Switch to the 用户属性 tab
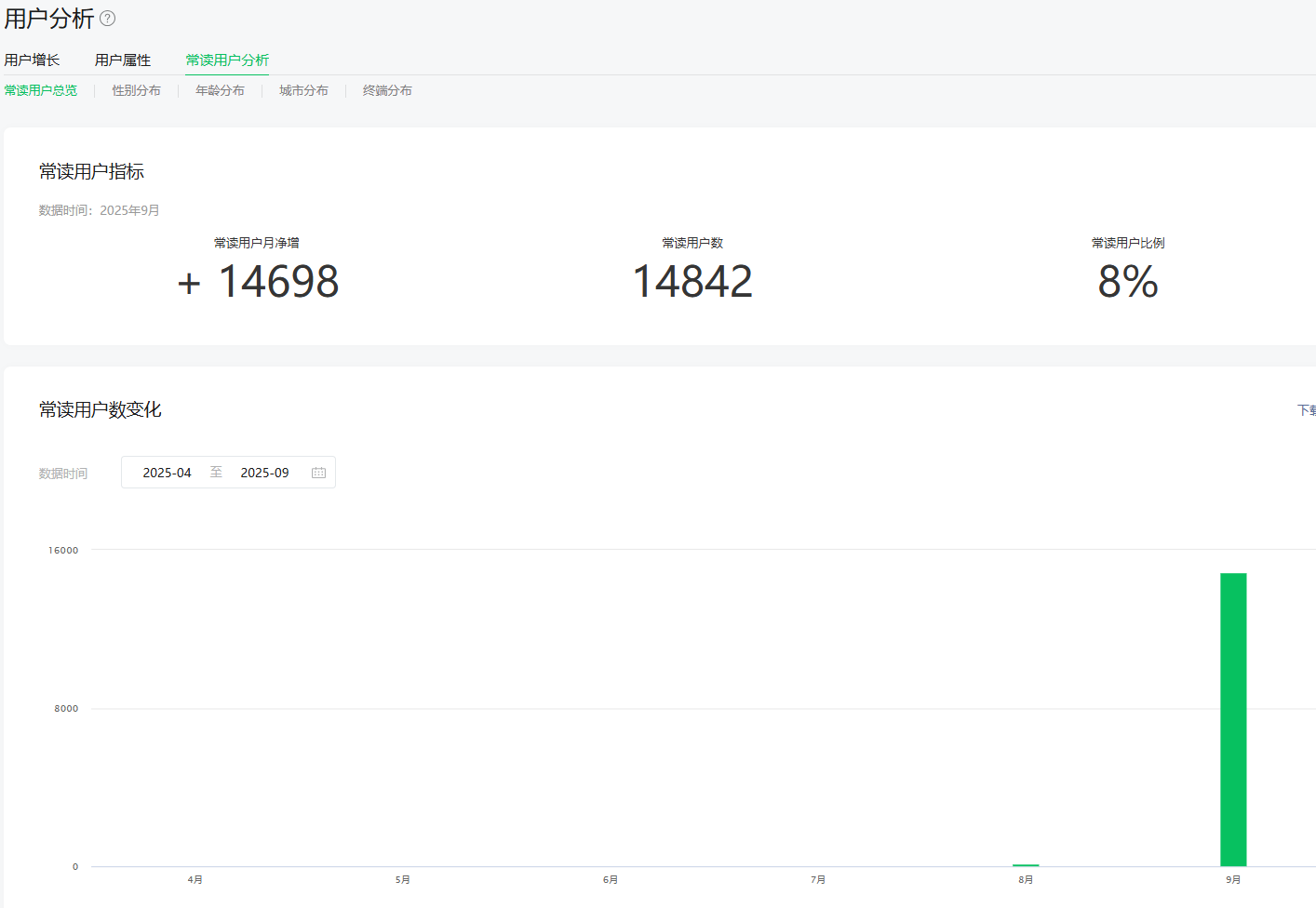Image resolution: width=1316 pixels, height=908 pixels. 123,60
